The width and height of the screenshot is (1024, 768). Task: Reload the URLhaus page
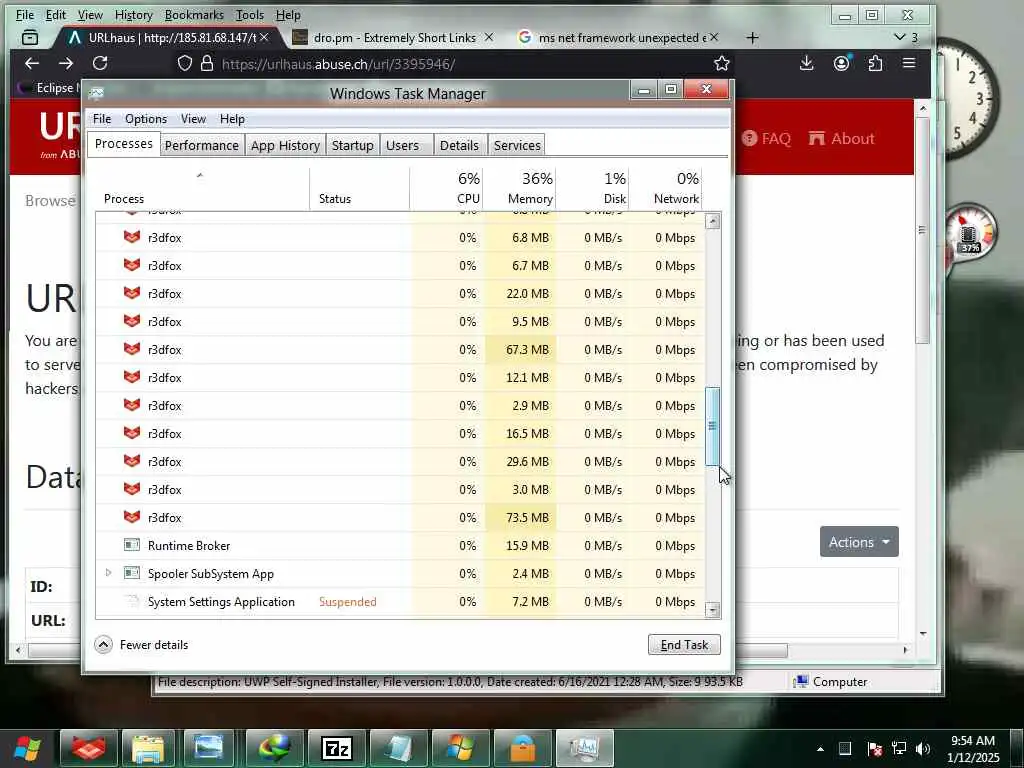click(x=100, y=63)
